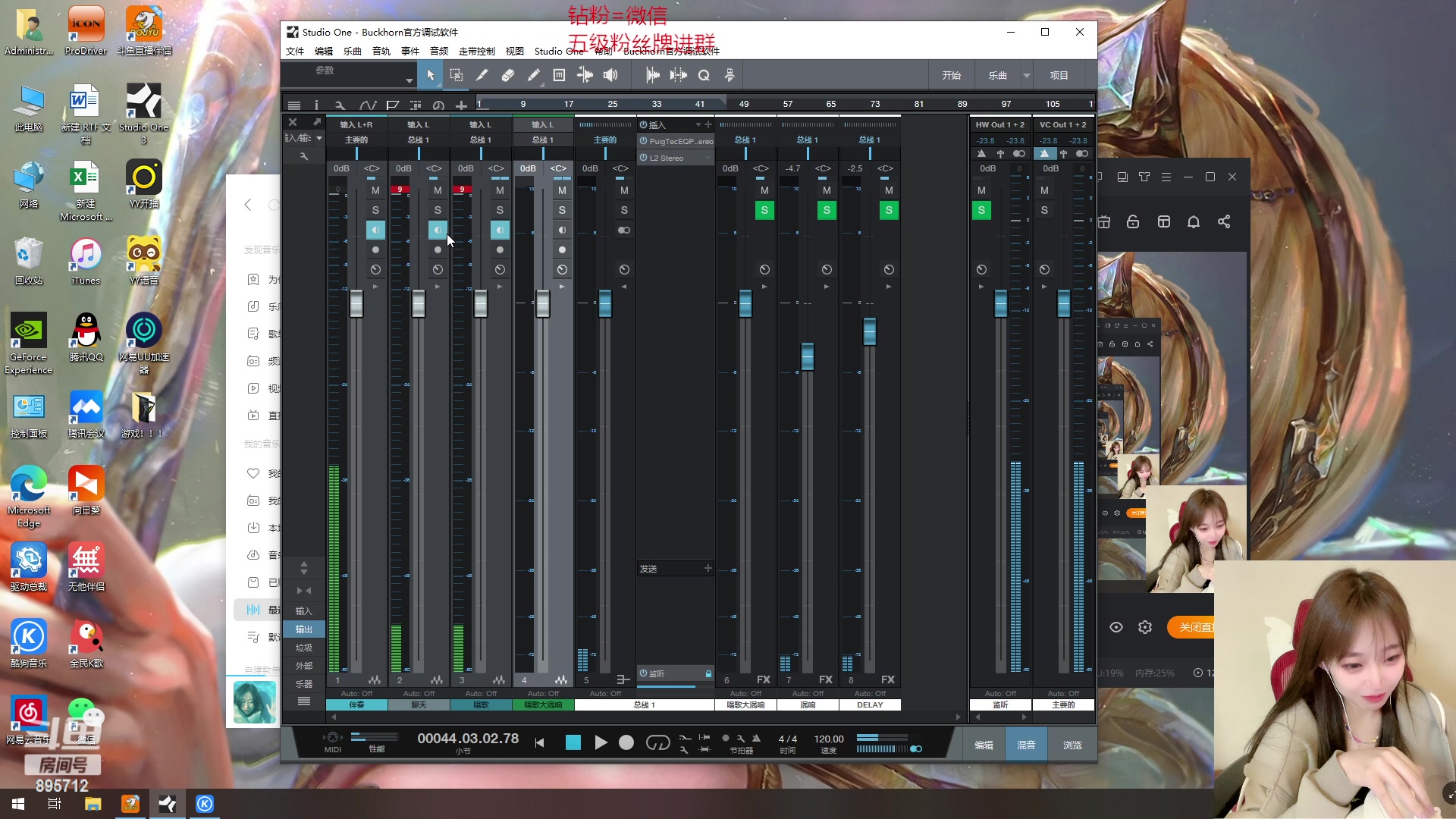Viewport: 1456px width, 819px height.
Task: Click the Strip Silence icon
Action: coord(678,75)
